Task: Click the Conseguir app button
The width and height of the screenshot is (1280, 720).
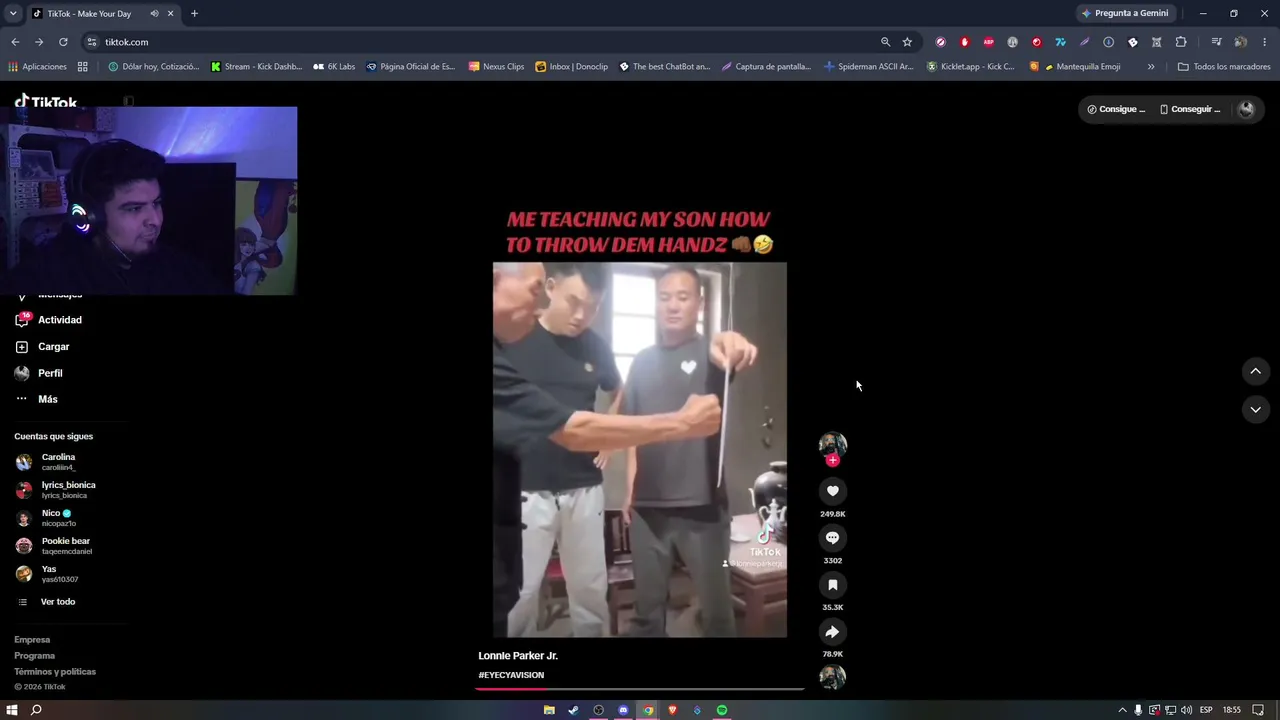Action: [1190, 109]
